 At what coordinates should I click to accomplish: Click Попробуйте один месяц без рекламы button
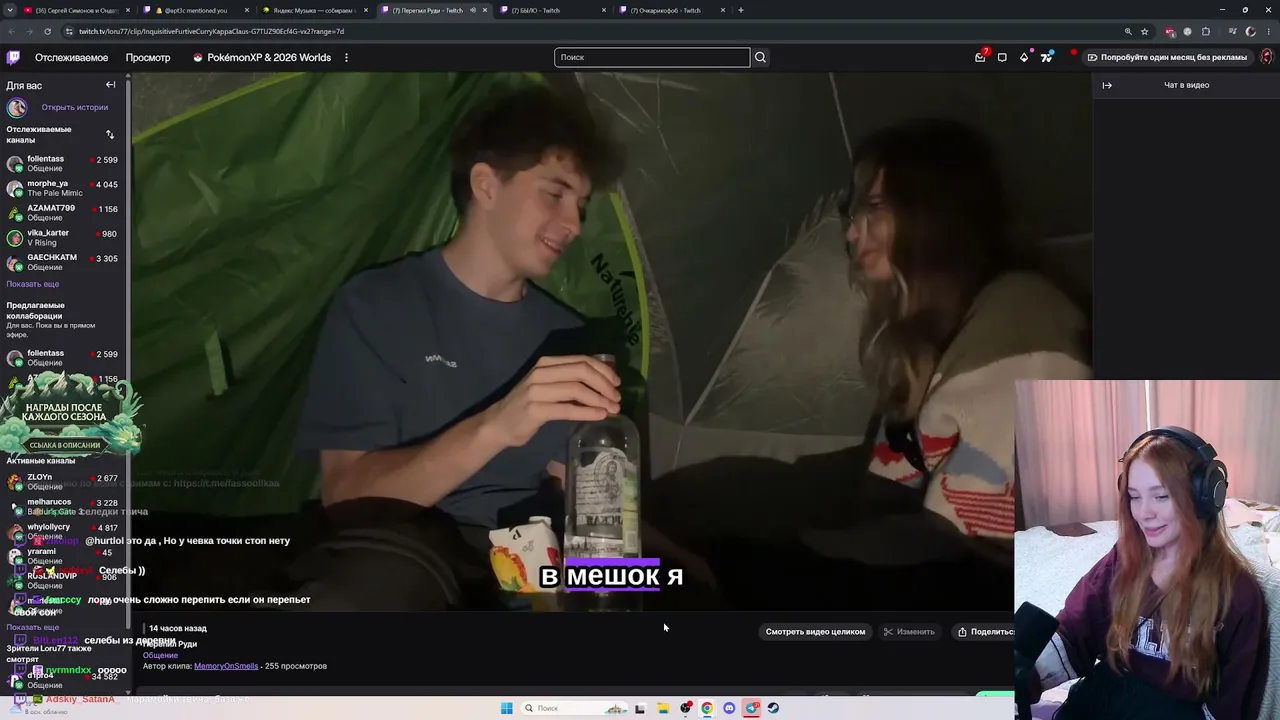pyautogui.click(x=1167, y=57)
